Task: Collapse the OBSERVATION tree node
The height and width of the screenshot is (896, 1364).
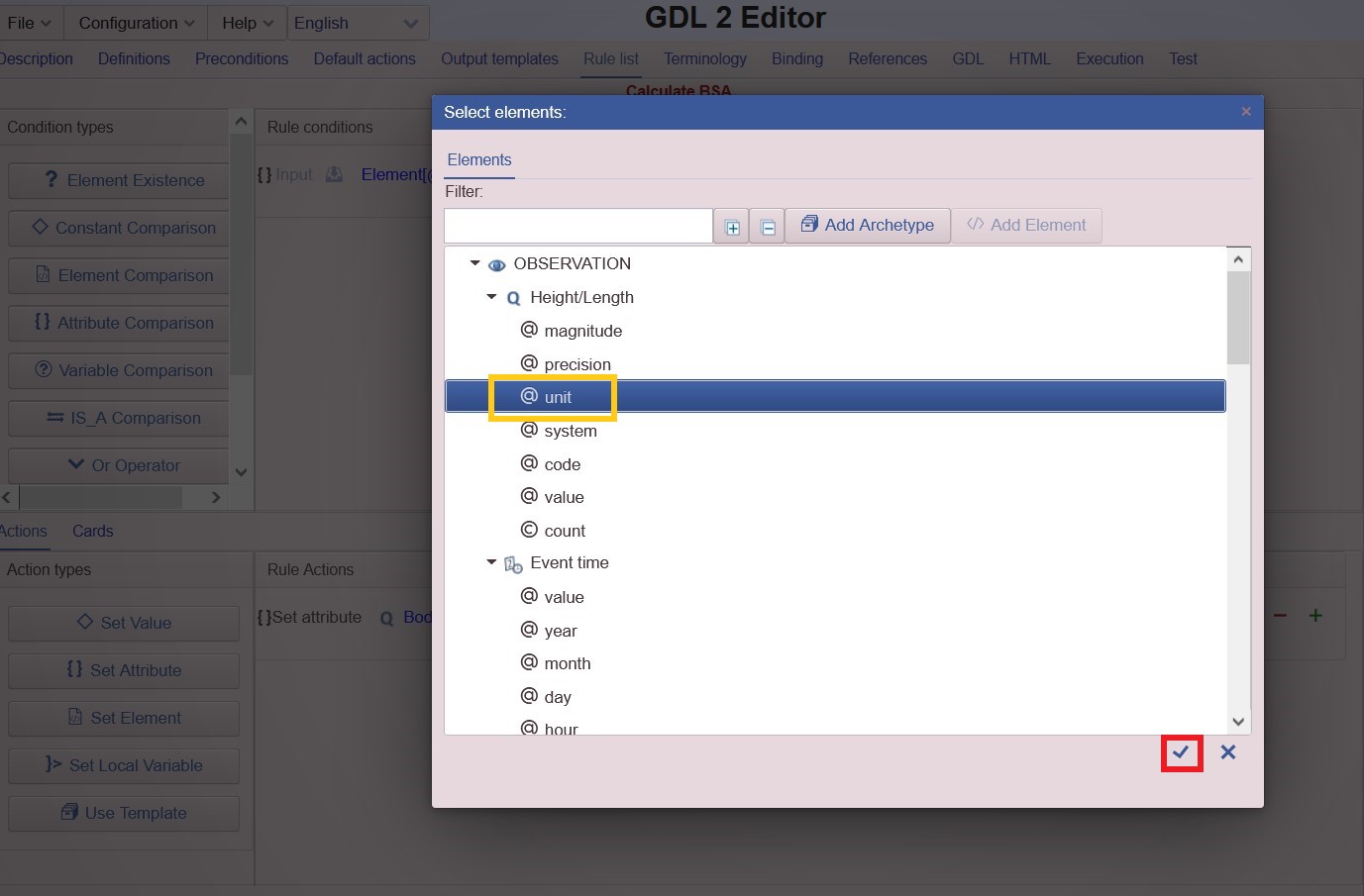Action: click(474, 263)
